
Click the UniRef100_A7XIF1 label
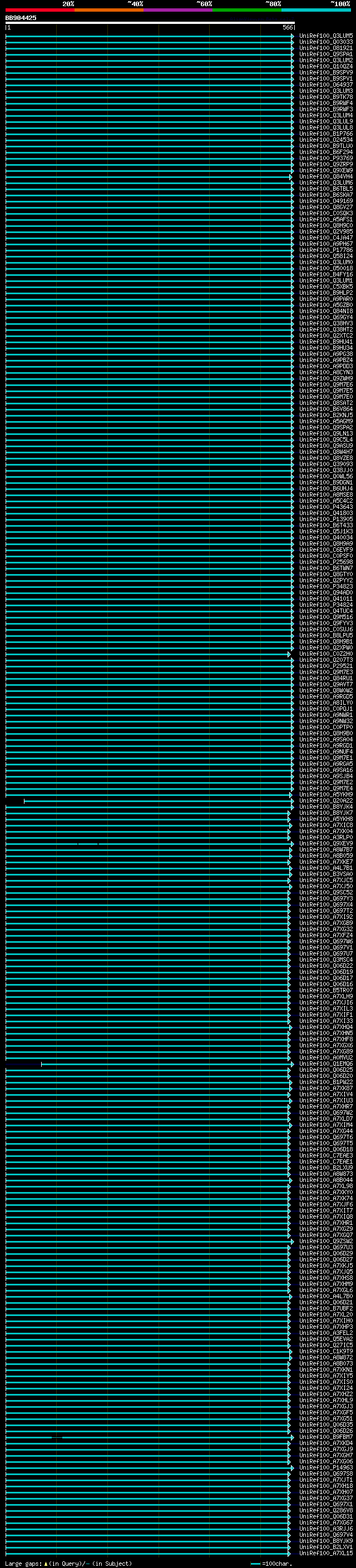pyautogui.click(x=325, y=1015)
